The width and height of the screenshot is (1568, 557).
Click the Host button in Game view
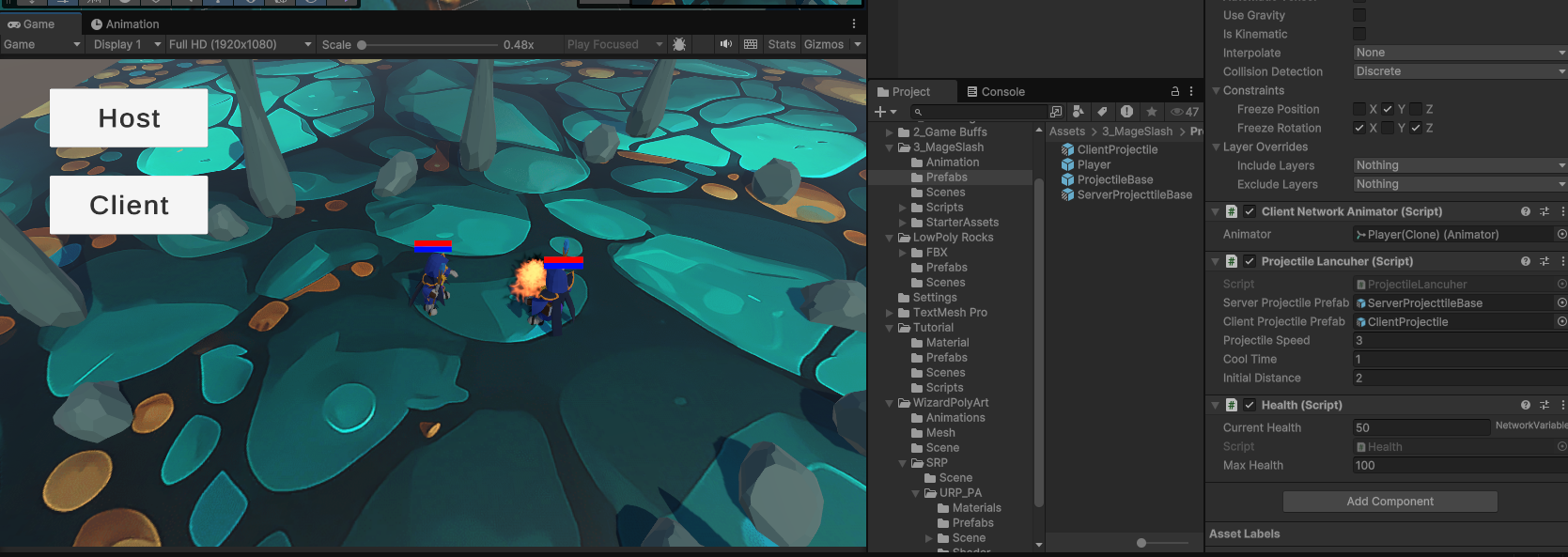click(x=129, y=118)
